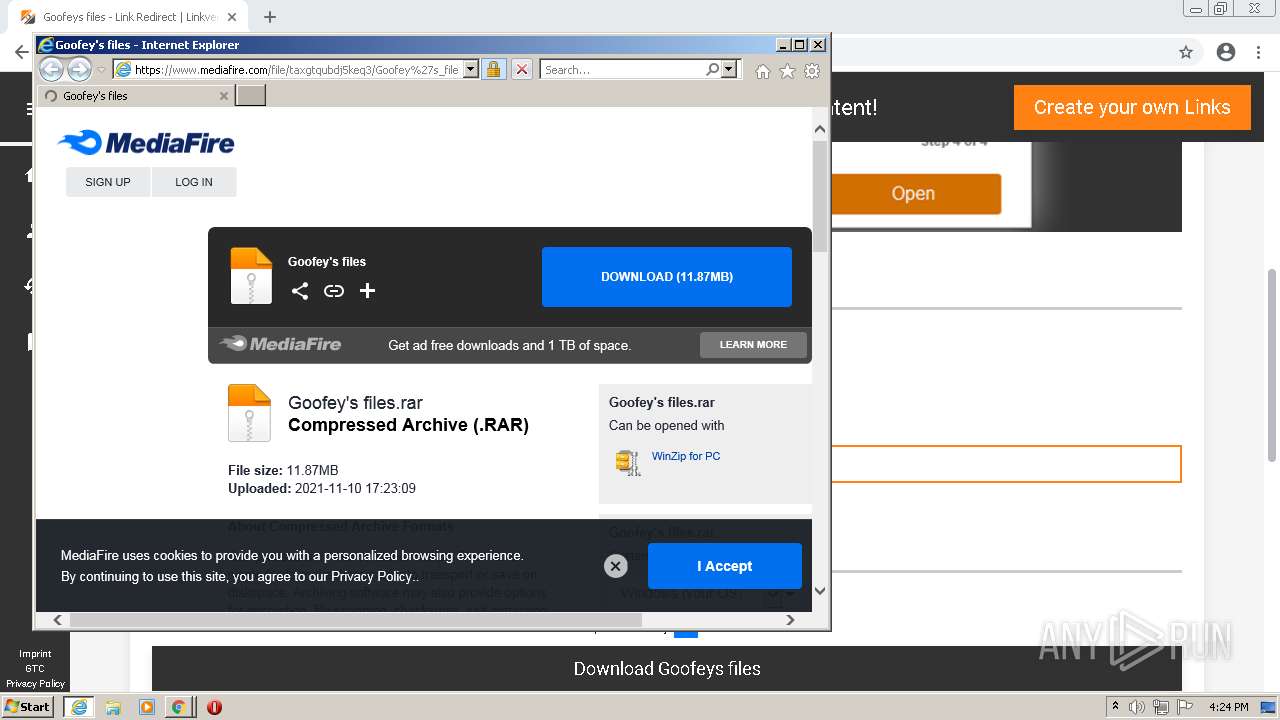This screenshot has width=1280, height=720.
Task: Expand hidden system tray icons arrow
Action: coord(1115,707)
